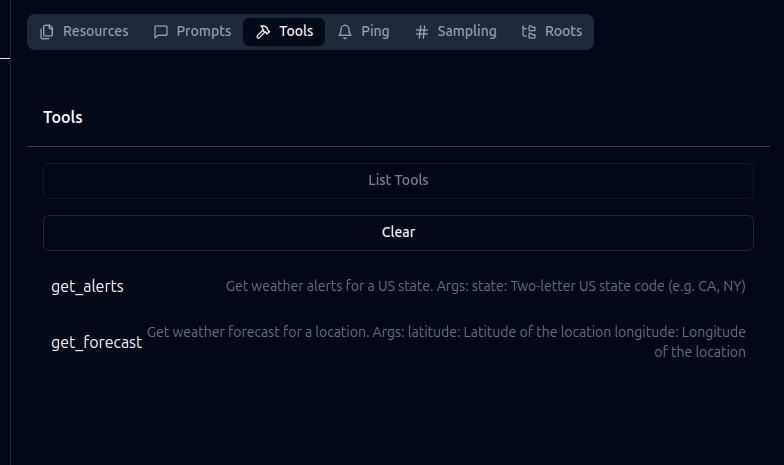Image resolution: width=784 pixels, height=465 pixels.
Task: Click the folder tree icon for Roots
Action: (x=529, y=32)
